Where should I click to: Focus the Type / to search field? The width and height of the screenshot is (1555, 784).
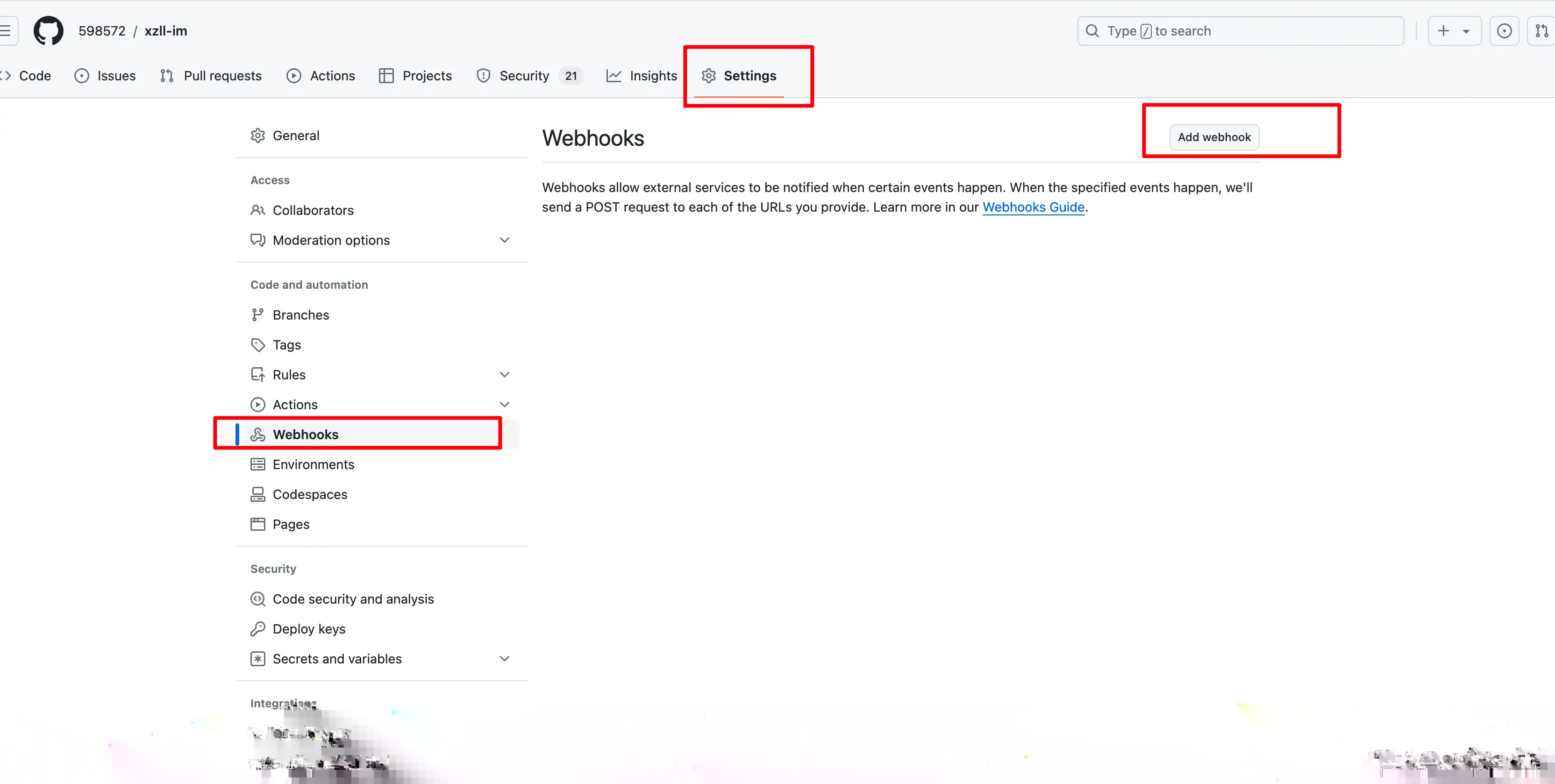click(1241, 31)
